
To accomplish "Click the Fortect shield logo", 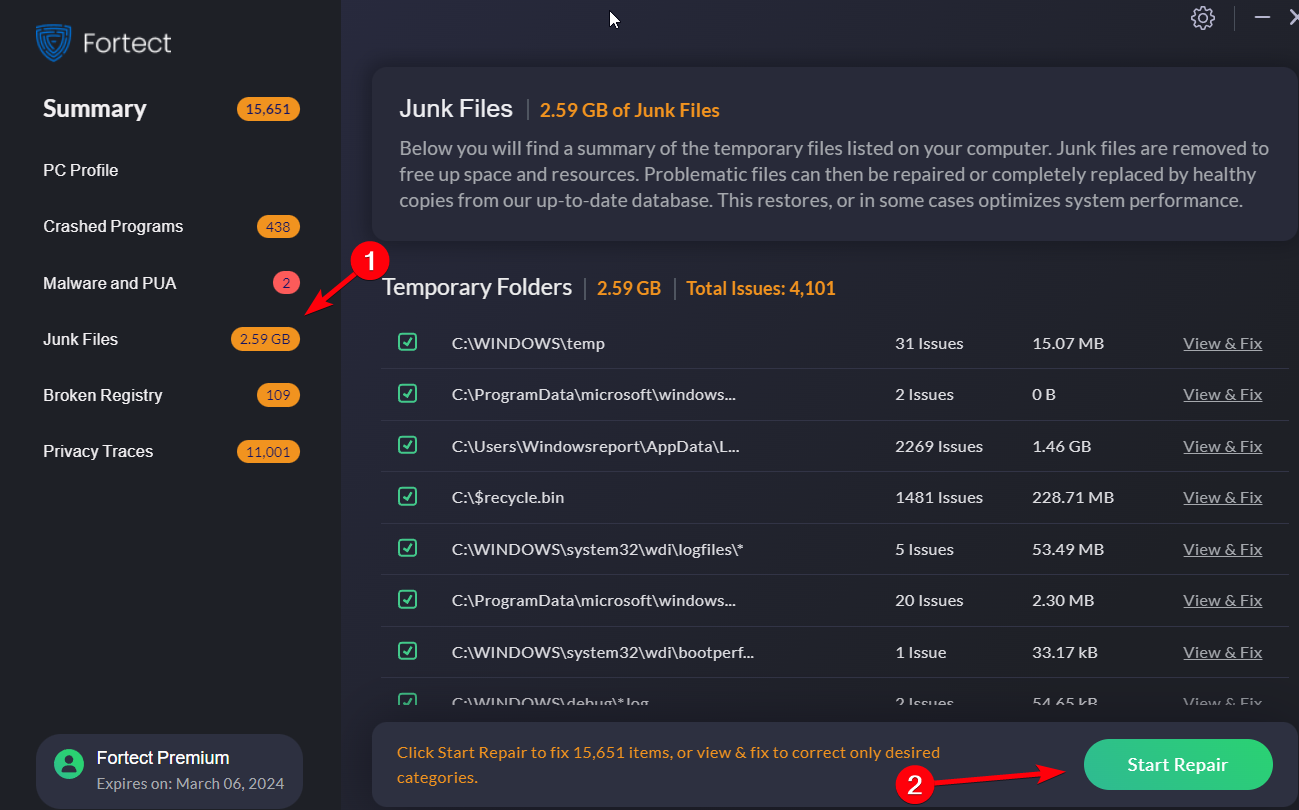I will (53, 43).
